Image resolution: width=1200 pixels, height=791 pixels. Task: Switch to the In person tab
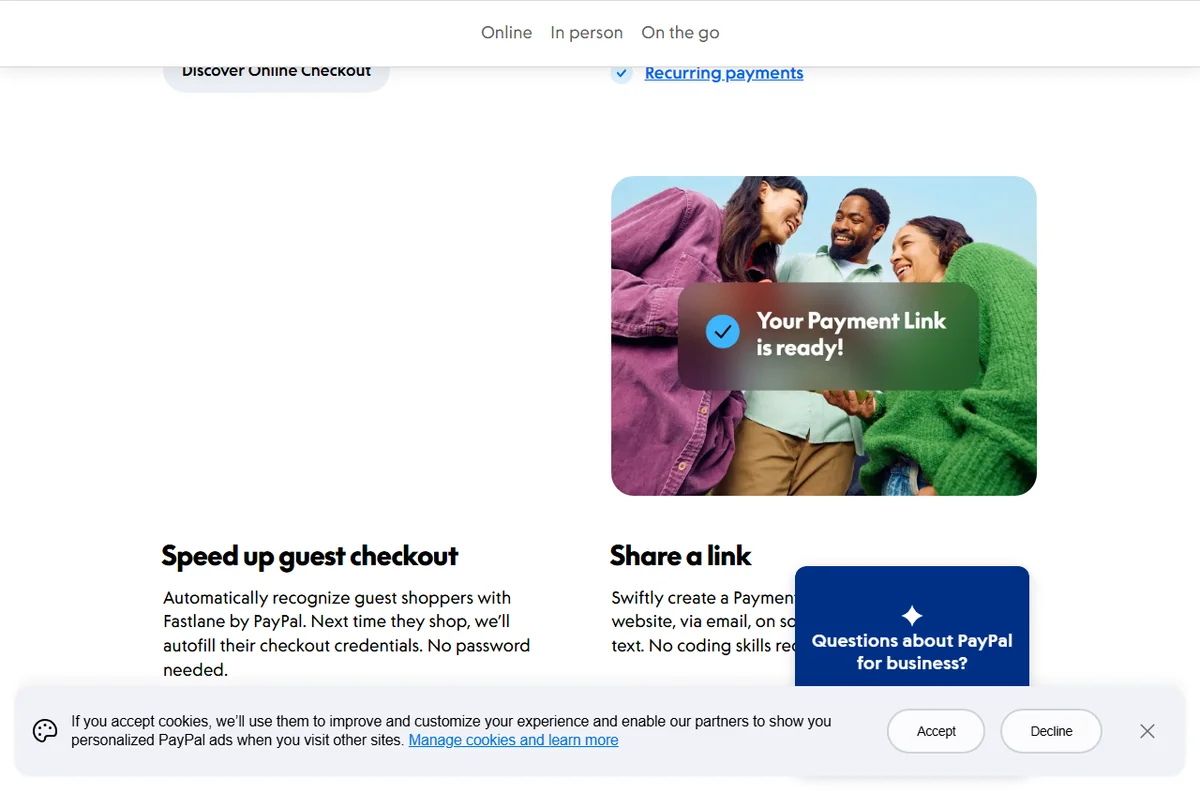click(x=586, y=32)
